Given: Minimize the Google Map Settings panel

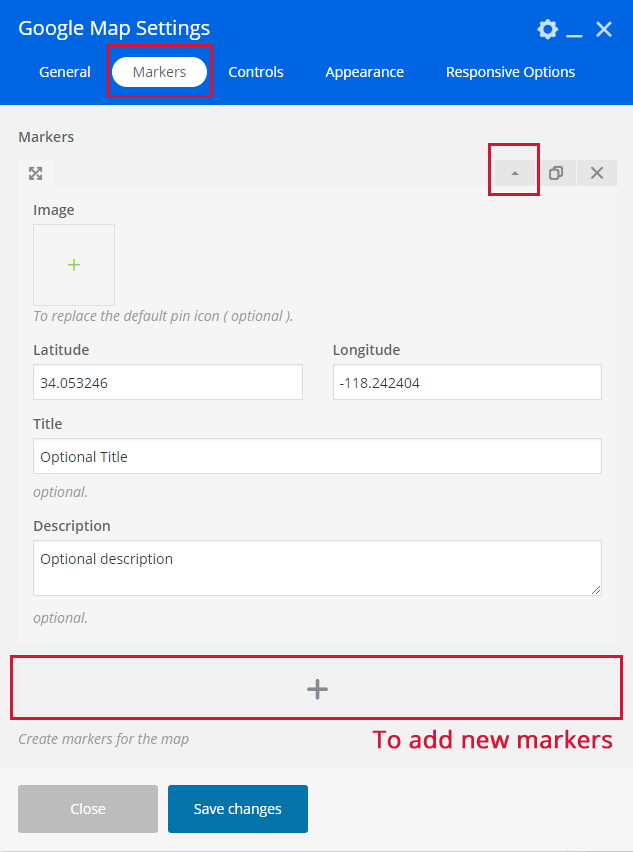Looking at the screenshot, I should pyautogui.click(x=574, y=31).
